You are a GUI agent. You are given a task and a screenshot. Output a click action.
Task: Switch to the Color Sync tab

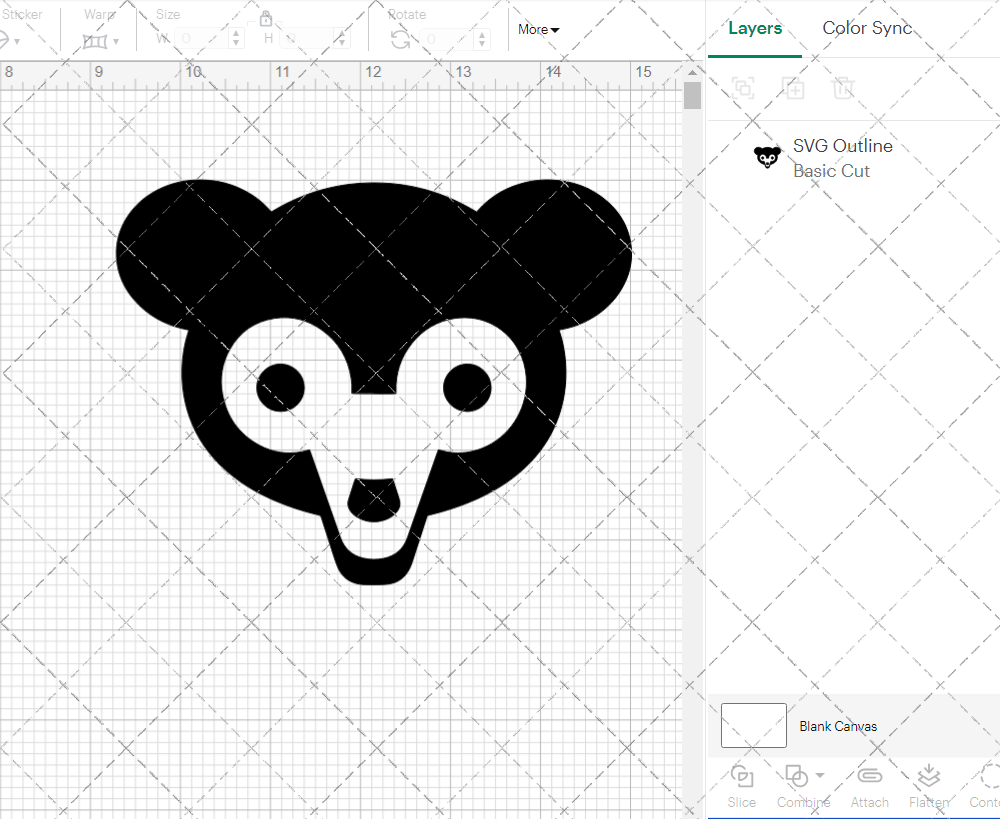point(867,28)
